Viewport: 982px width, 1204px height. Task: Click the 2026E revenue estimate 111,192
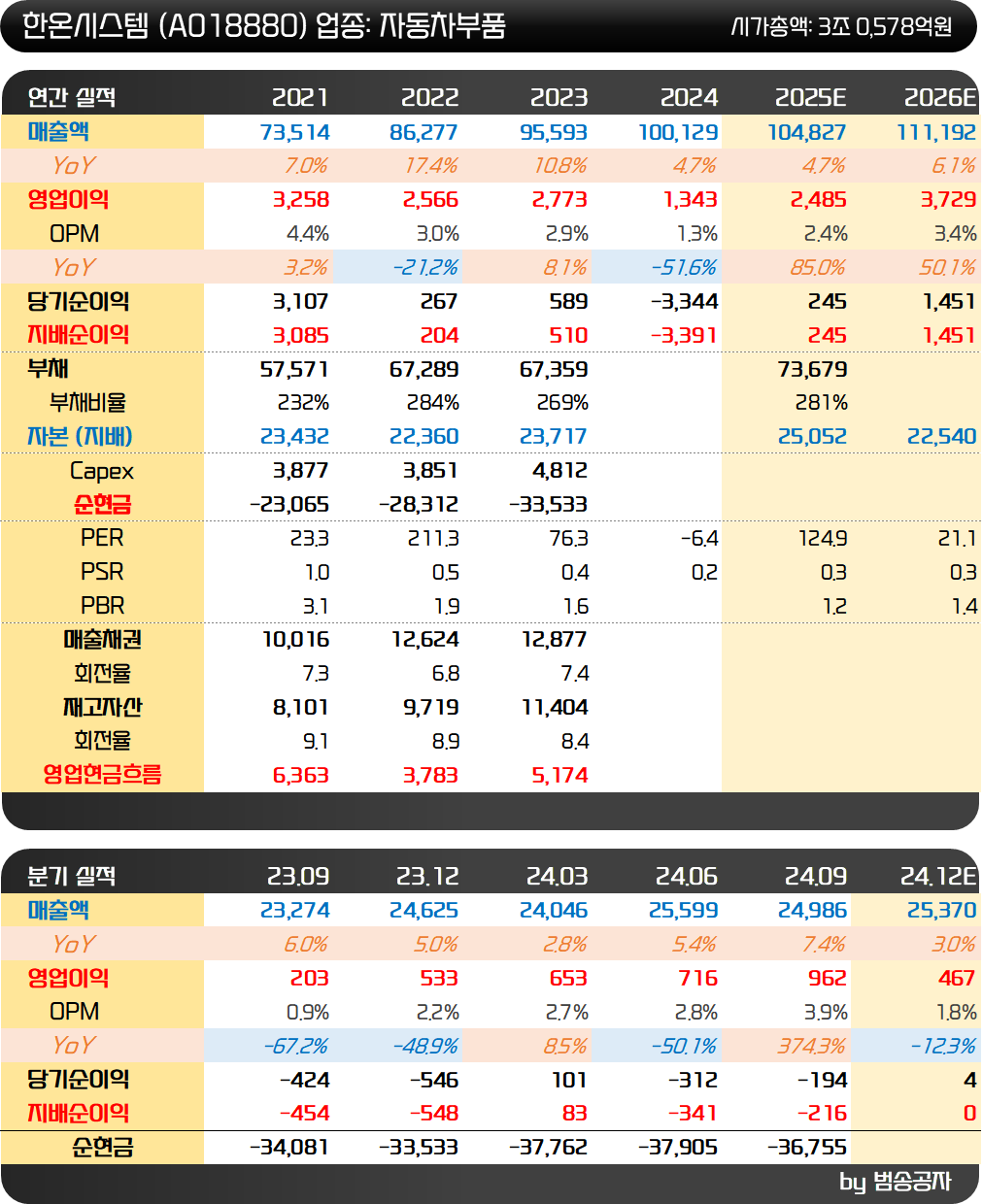click(x=936, y=132)
